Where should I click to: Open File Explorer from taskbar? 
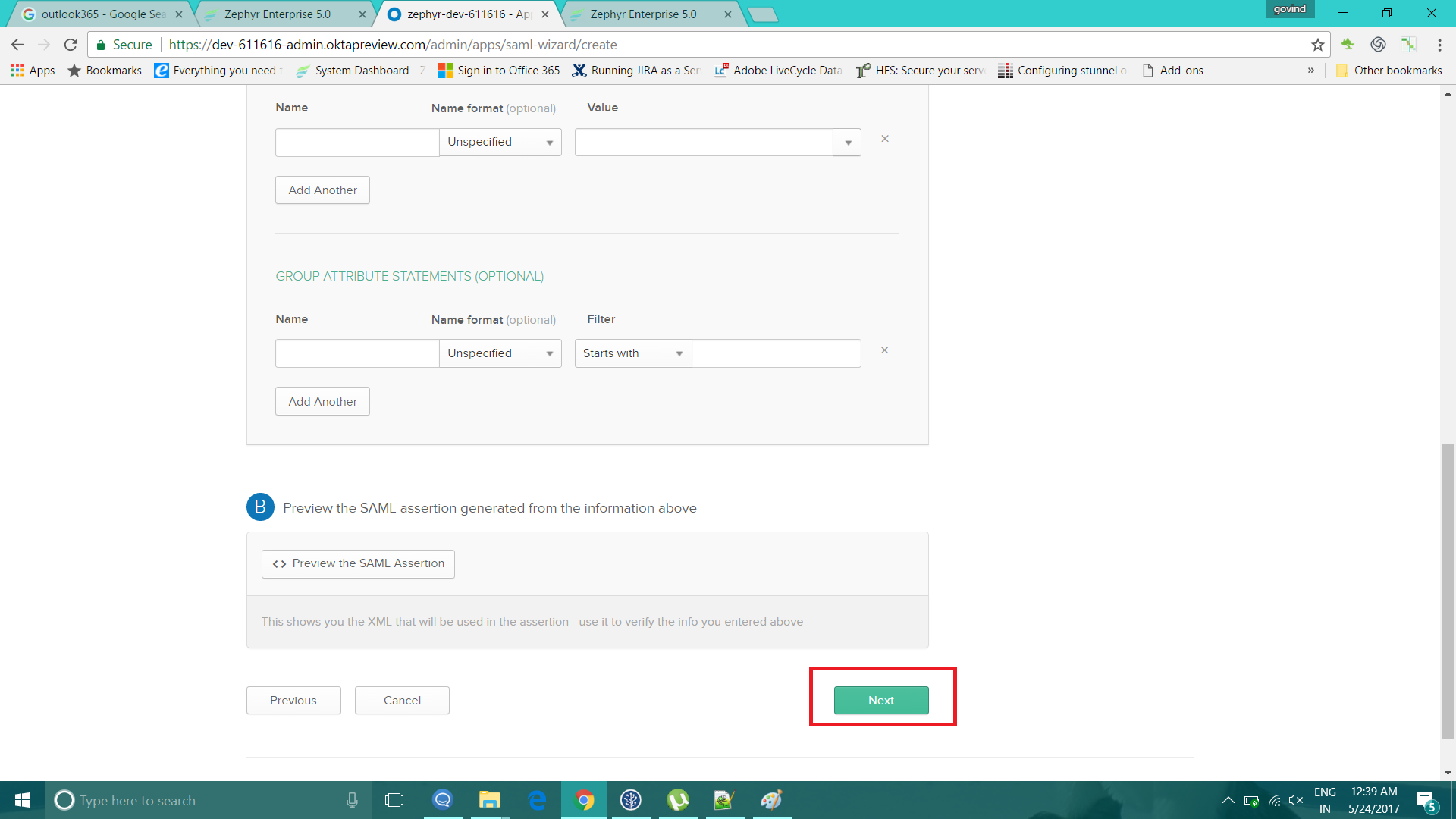coord(489,800)
